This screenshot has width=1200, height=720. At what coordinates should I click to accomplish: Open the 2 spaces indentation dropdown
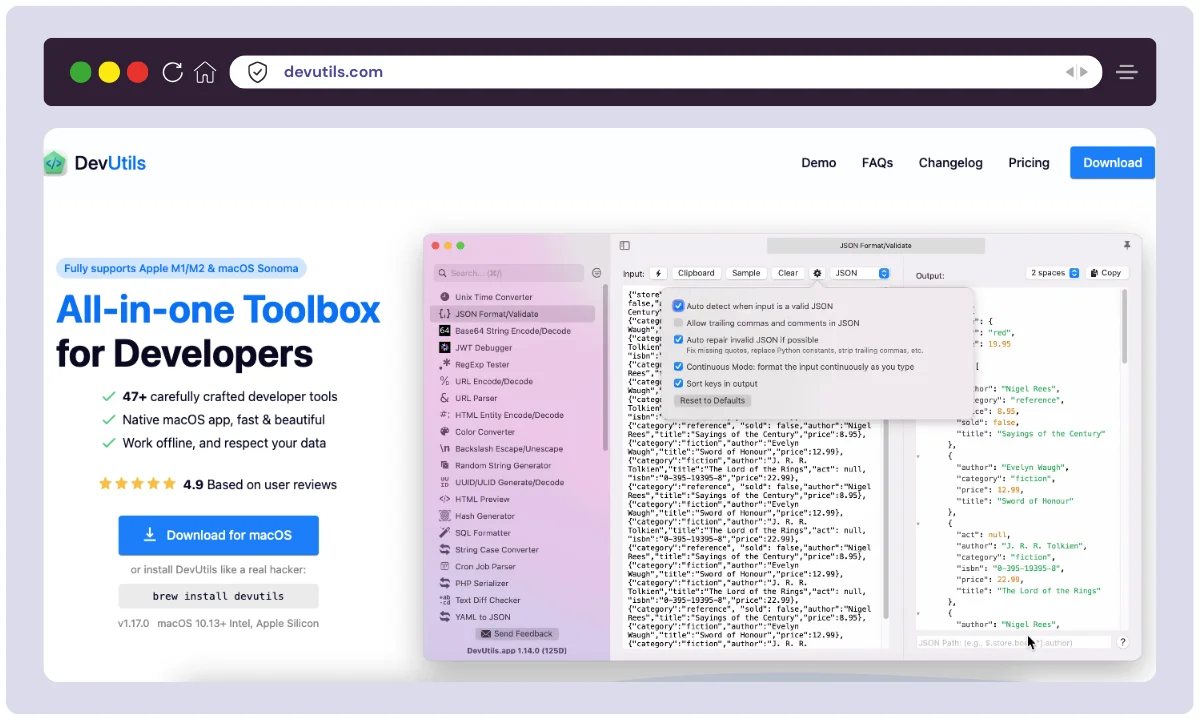[1055, 273]
